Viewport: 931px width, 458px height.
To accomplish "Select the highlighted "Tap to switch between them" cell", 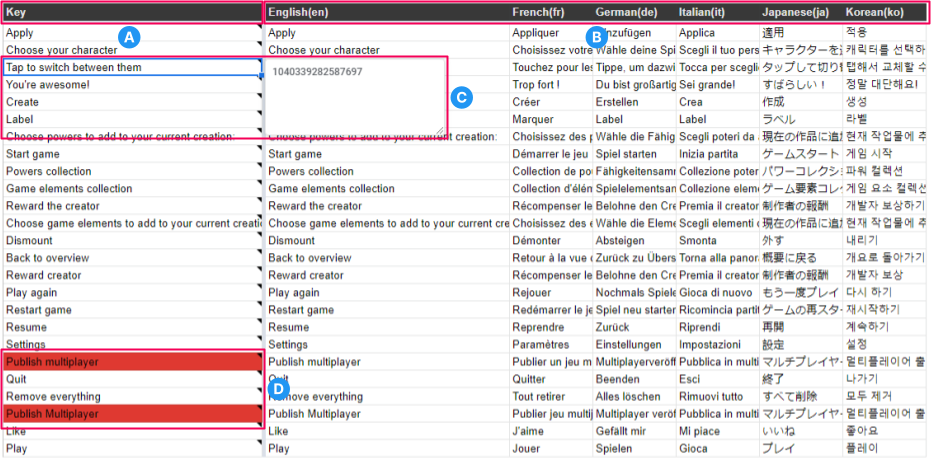I will point(130,67).
